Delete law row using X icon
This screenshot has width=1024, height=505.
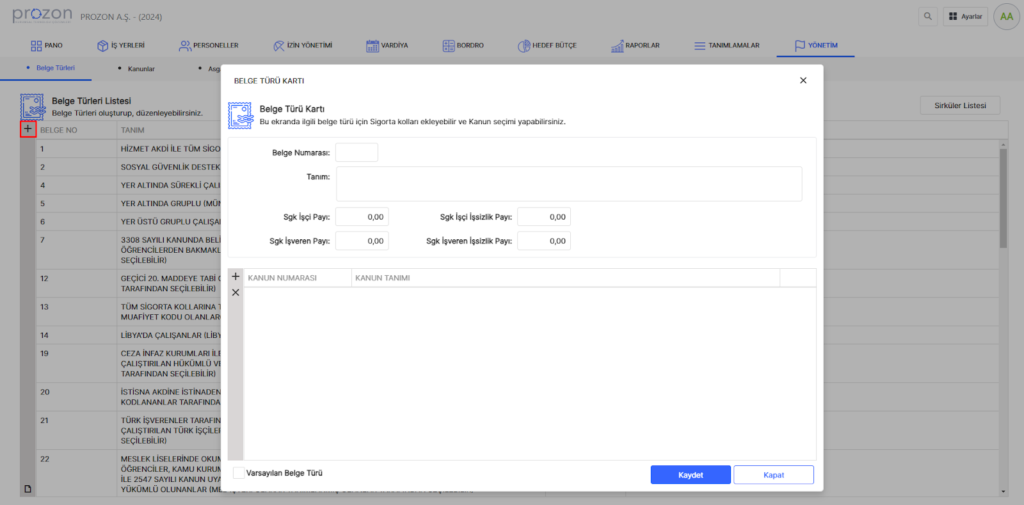coord(236,292)
